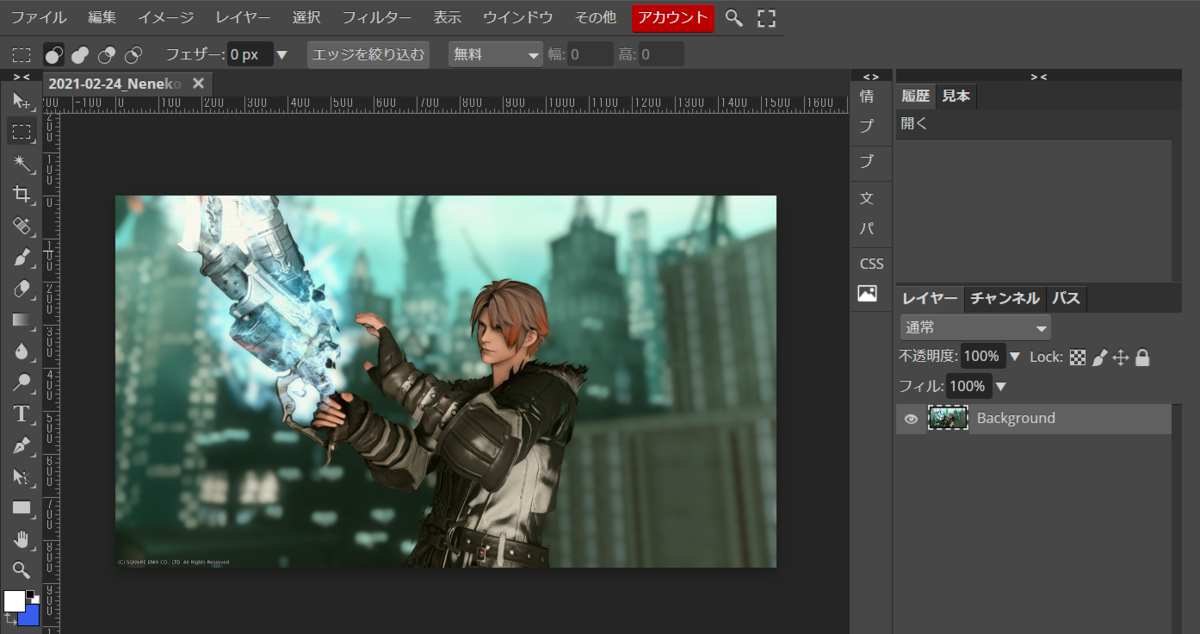
Task: Select the Move tool
Action: [21, 101]
